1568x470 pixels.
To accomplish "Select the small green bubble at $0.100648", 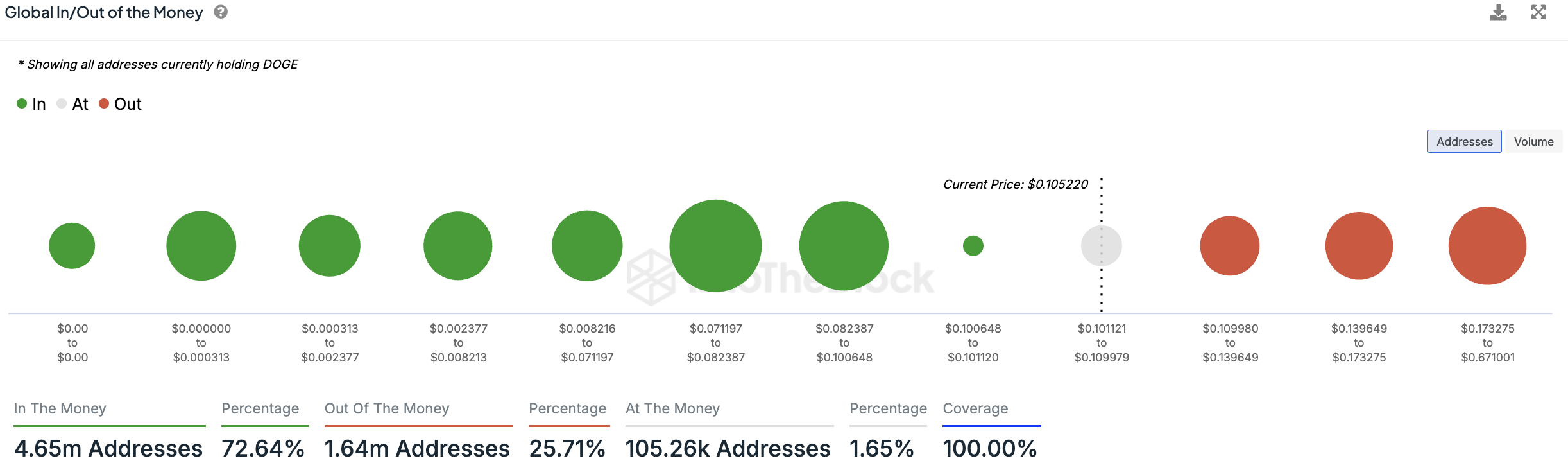I will tap(973, 245).
